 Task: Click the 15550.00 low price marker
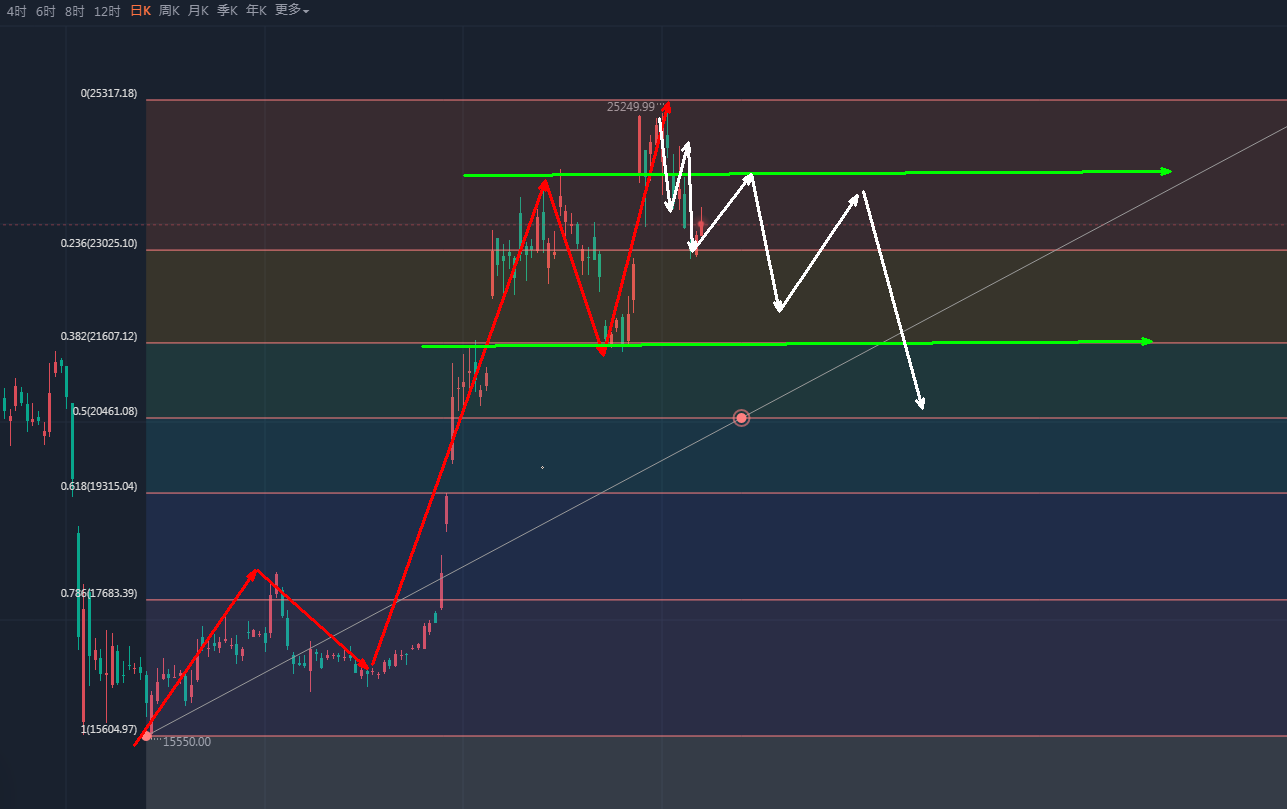click(187, 742)
